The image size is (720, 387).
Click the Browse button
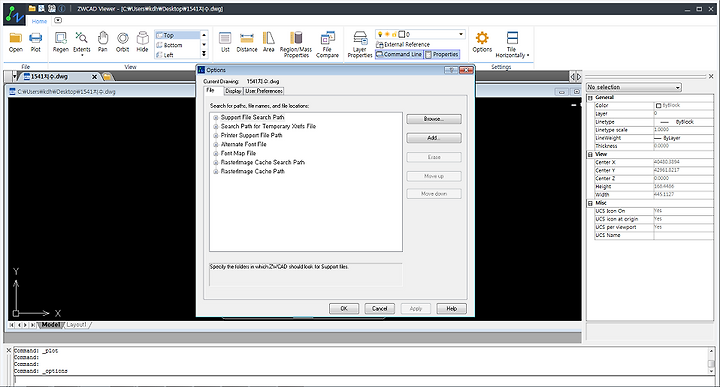[x=434, y=119]
